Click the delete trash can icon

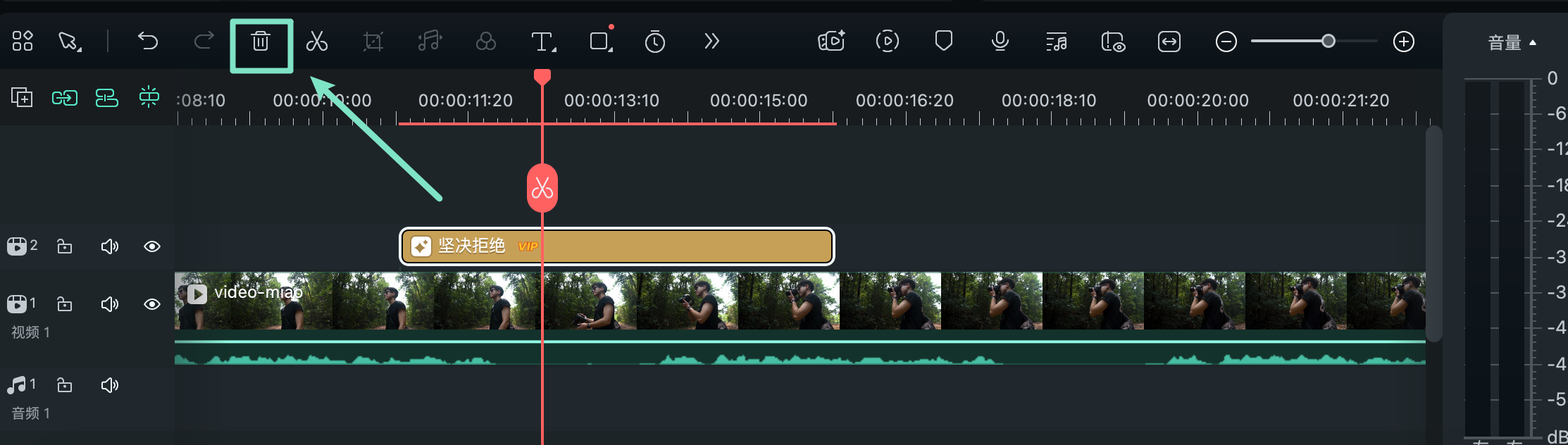point(261,42)
